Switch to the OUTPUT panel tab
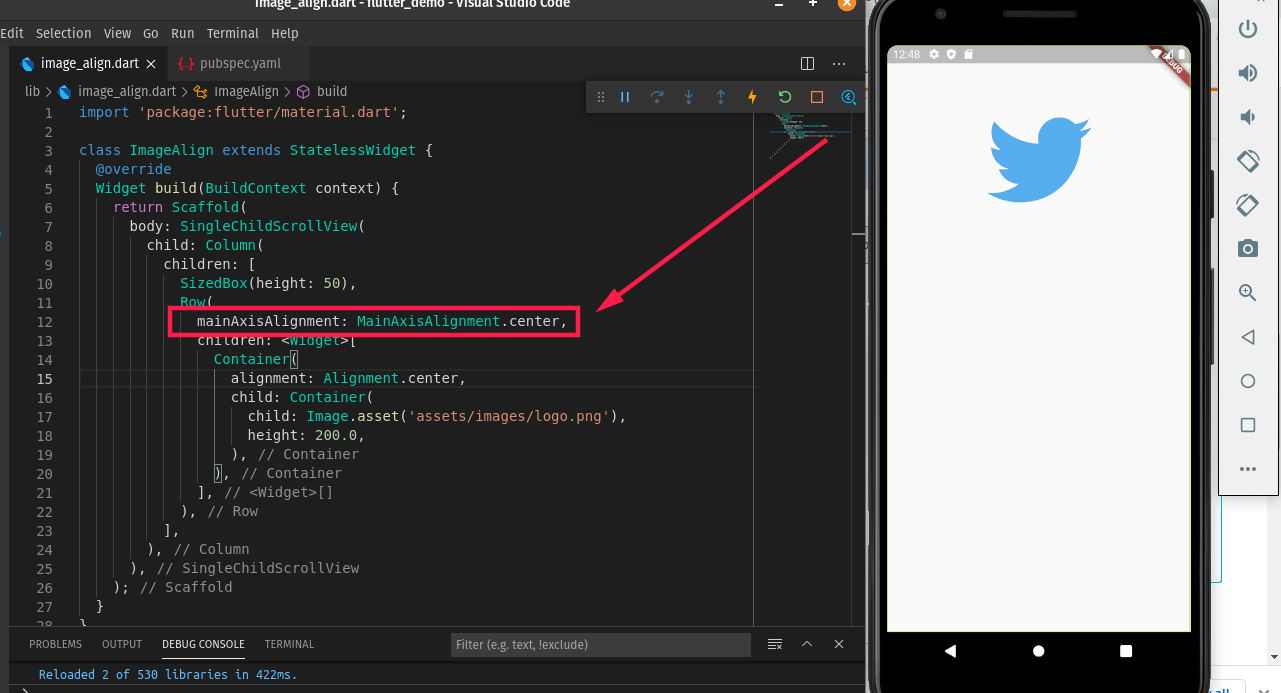Viewport: 1281px width, 693px height. (122, 644)
